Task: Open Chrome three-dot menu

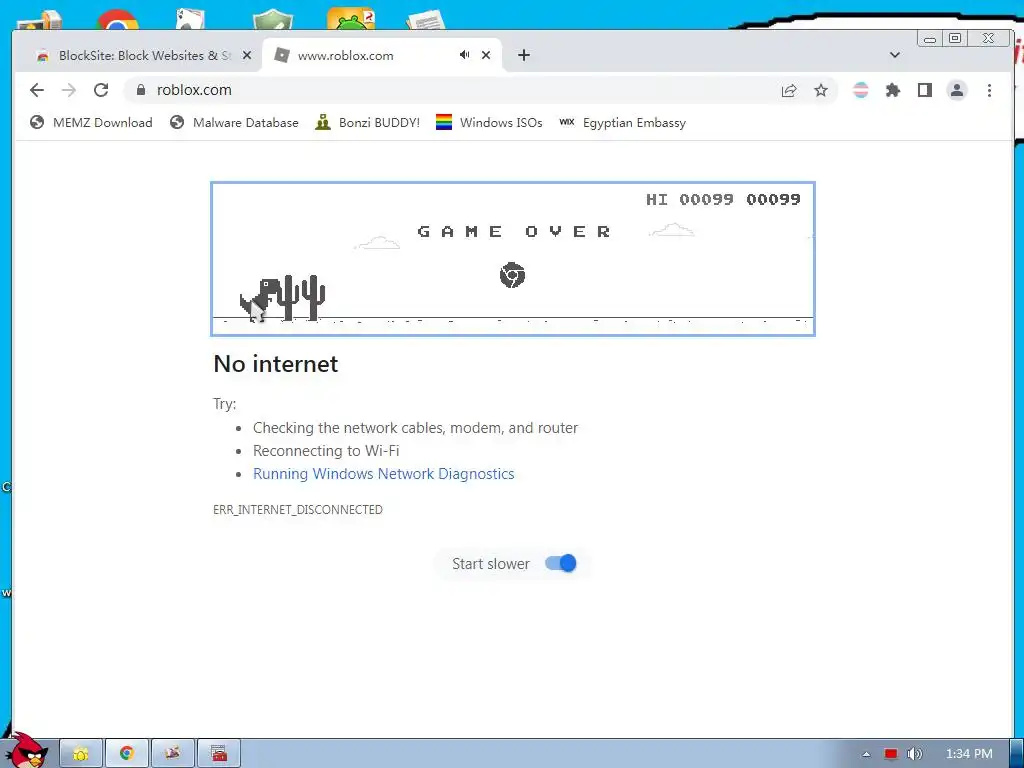Action: tap(989, 90)
